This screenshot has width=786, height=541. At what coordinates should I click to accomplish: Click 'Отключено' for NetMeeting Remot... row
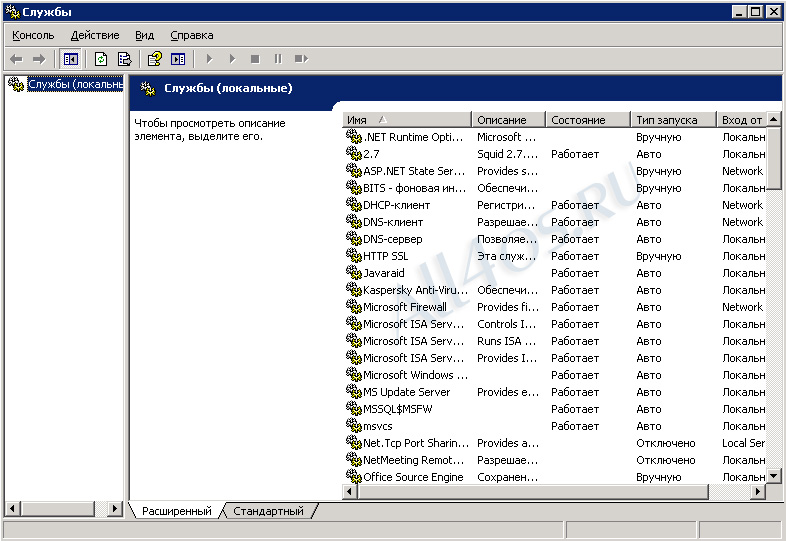tap(666, 460)
